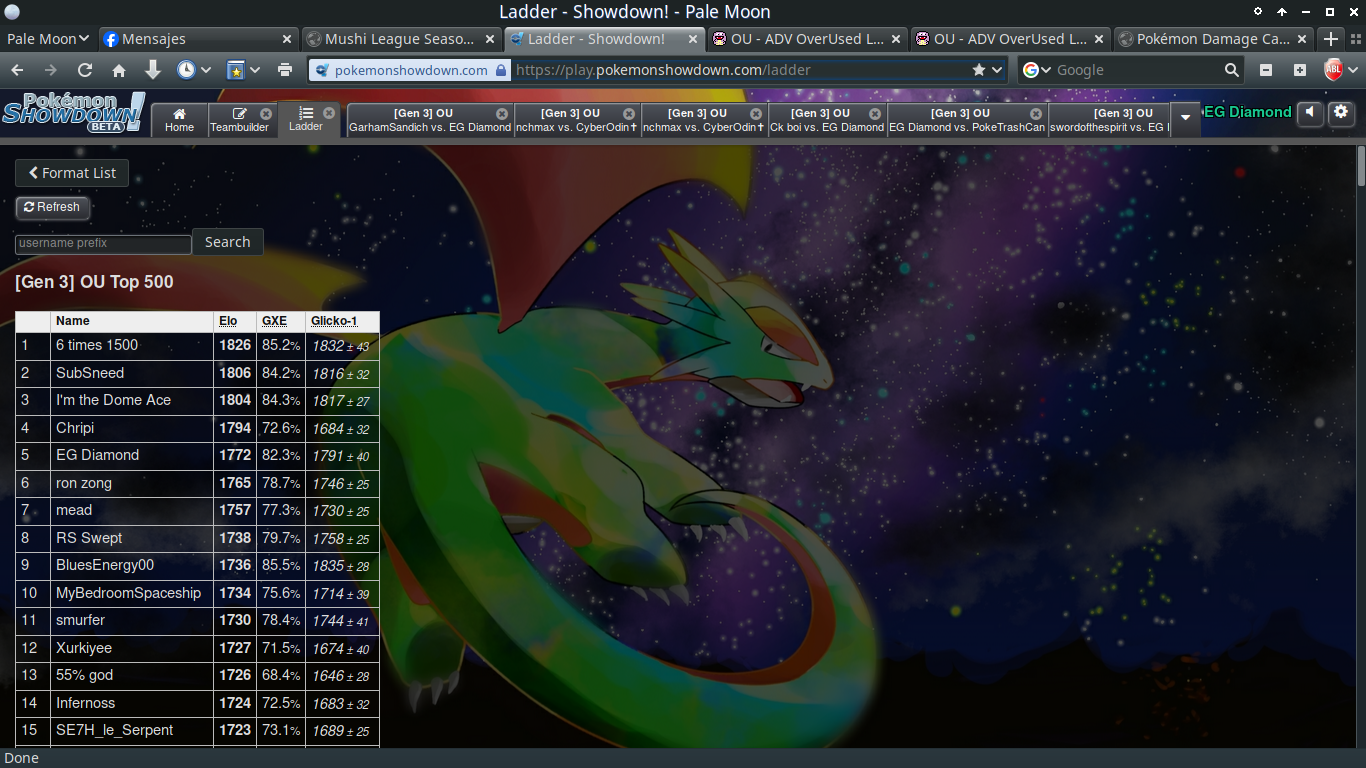Go to the browser home page icon
The height and width of the screenshot is (768, 1366).
coord(119,70)
